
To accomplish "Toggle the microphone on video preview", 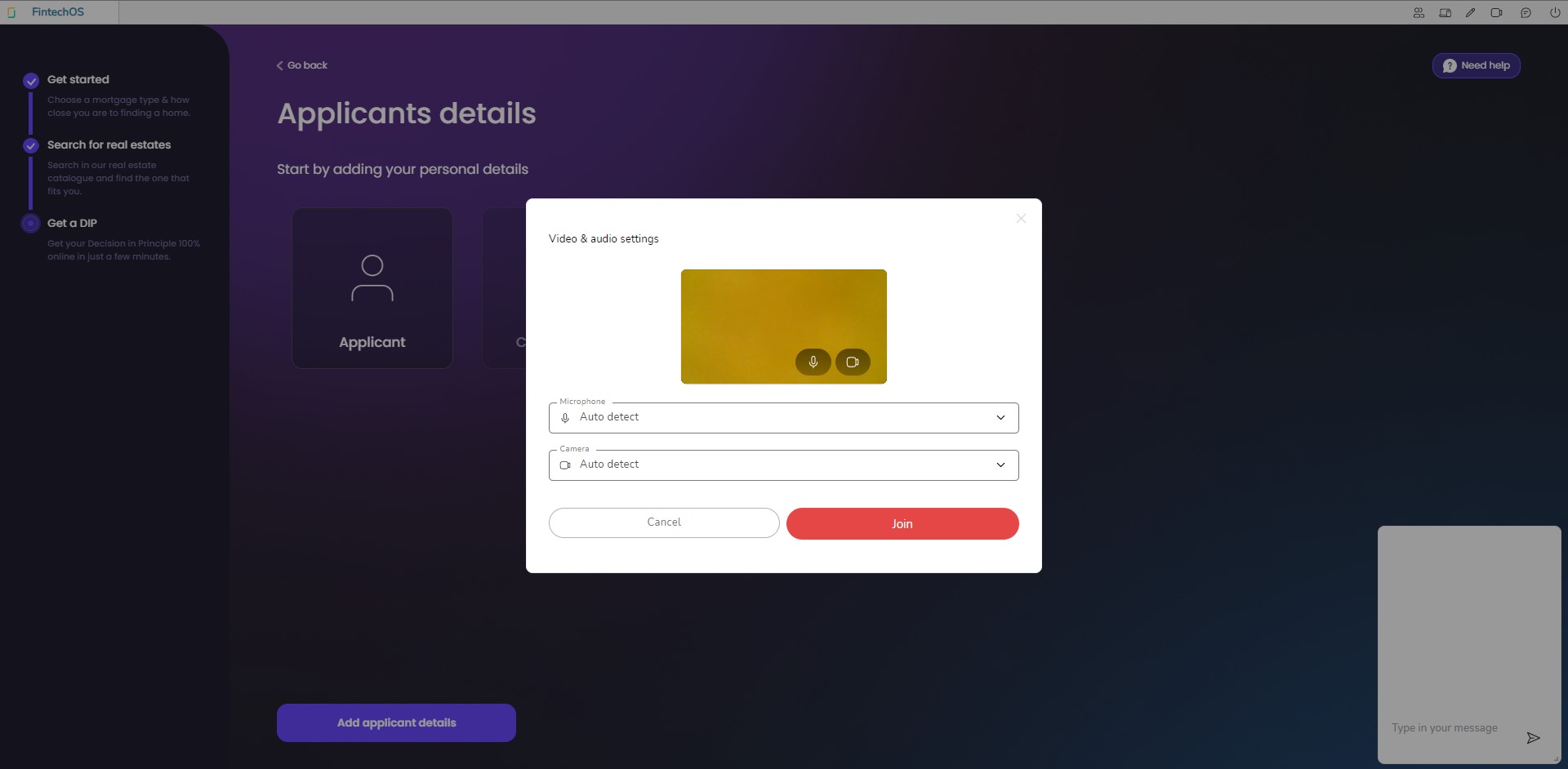I will point(813,362).
